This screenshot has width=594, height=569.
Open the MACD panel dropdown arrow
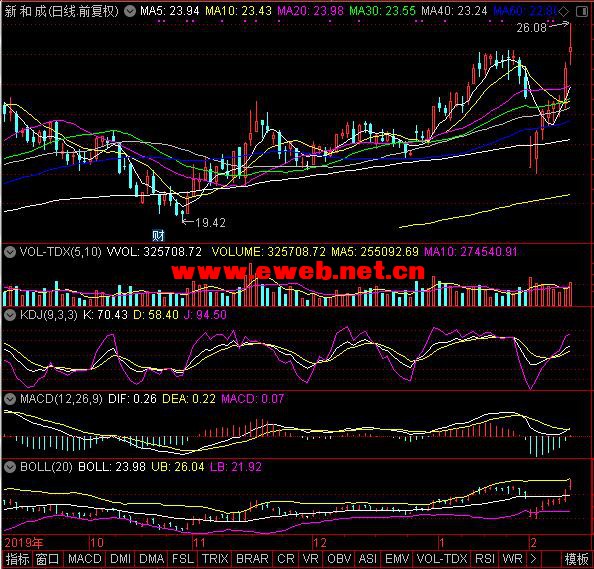point(9,399)
